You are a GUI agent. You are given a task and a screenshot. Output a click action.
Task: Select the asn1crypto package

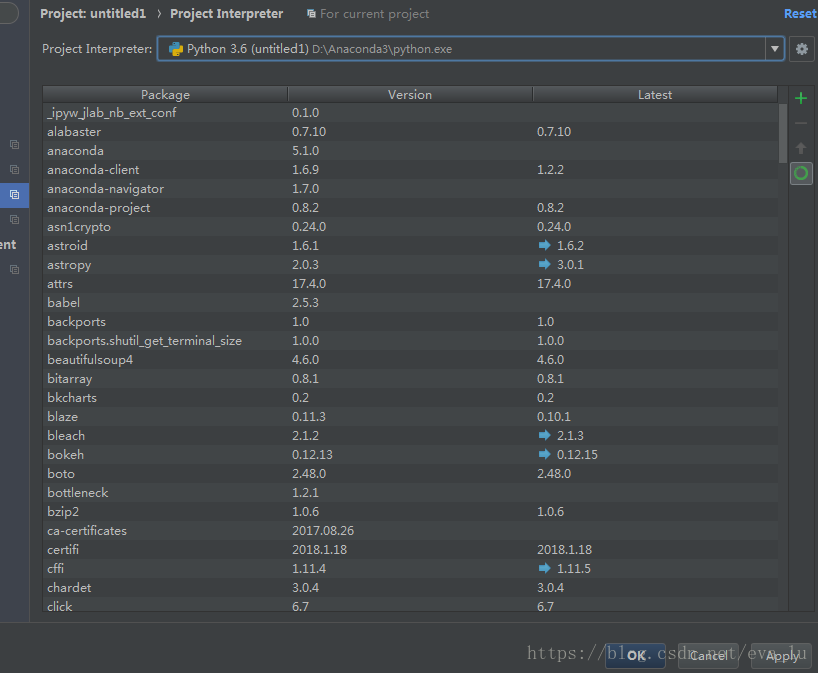(x=79, y=227)
